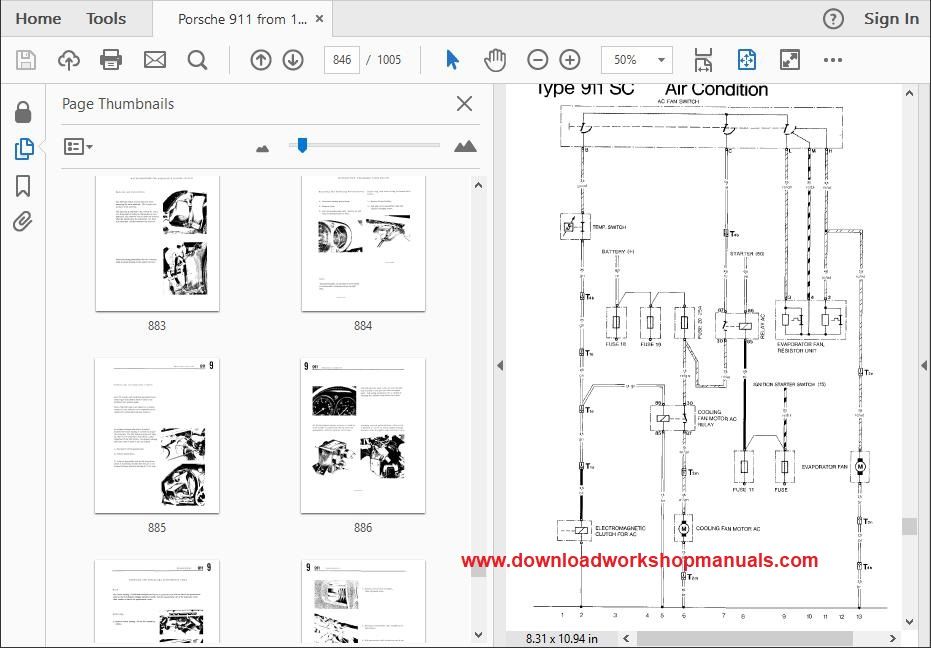The height and width of the screenshot is (648, 931).
Task: Fit one full page icon
Action: click(746, 60)
